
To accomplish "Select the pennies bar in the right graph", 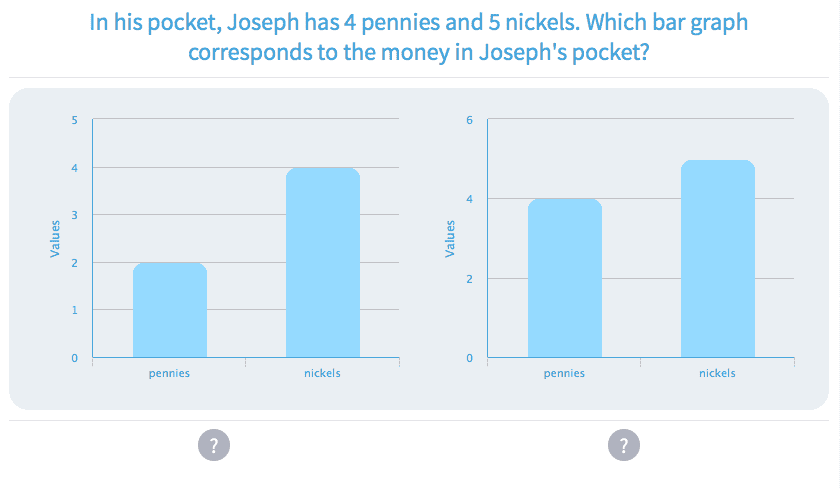I will (565, 278).
